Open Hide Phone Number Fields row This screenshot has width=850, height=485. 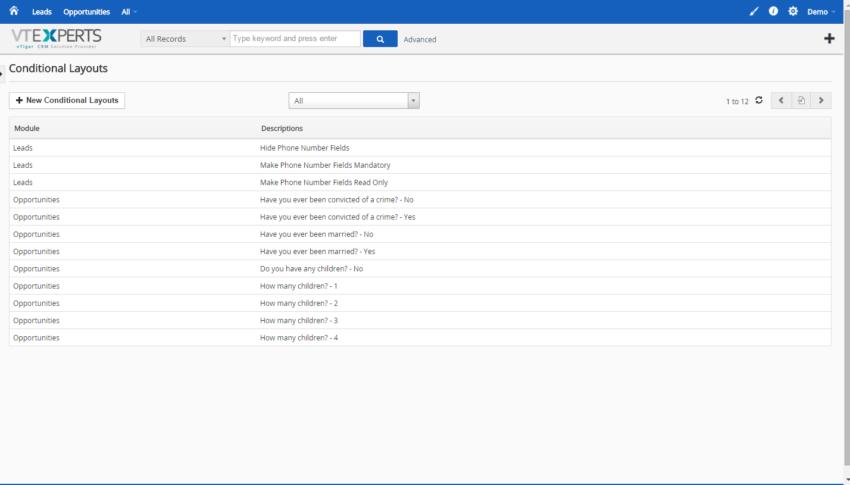(420, 148)
